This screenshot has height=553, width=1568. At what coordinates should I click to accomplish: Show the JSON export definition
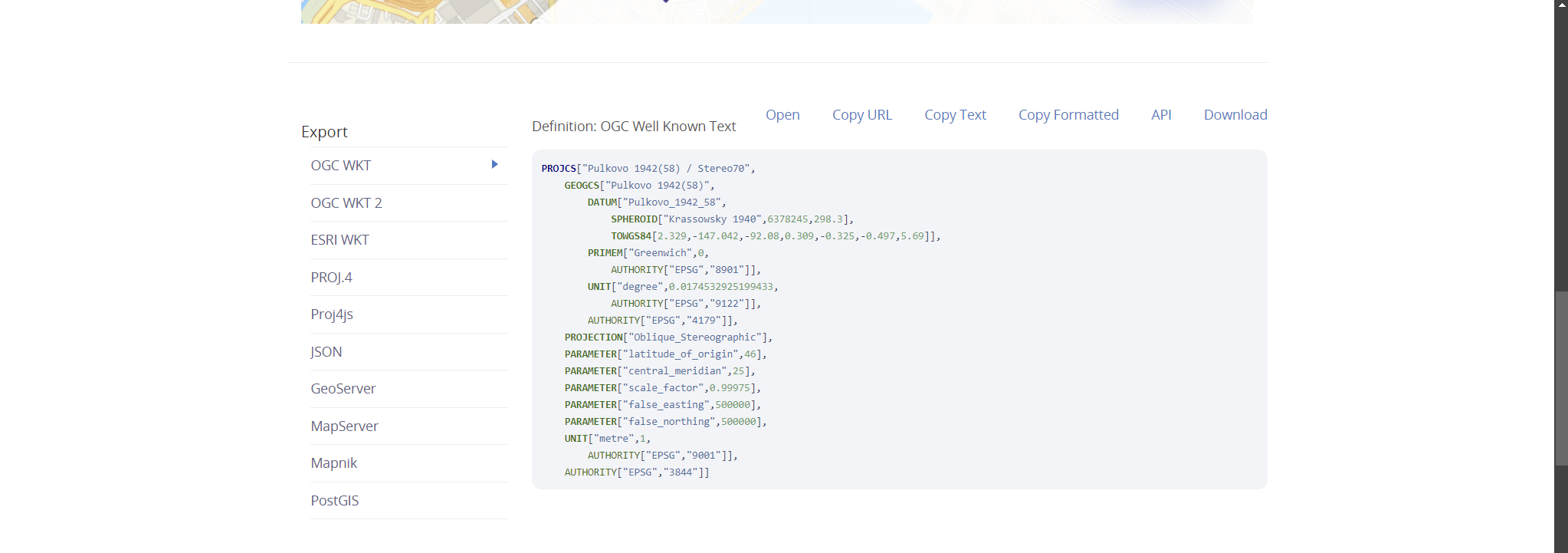pos(326,352)
